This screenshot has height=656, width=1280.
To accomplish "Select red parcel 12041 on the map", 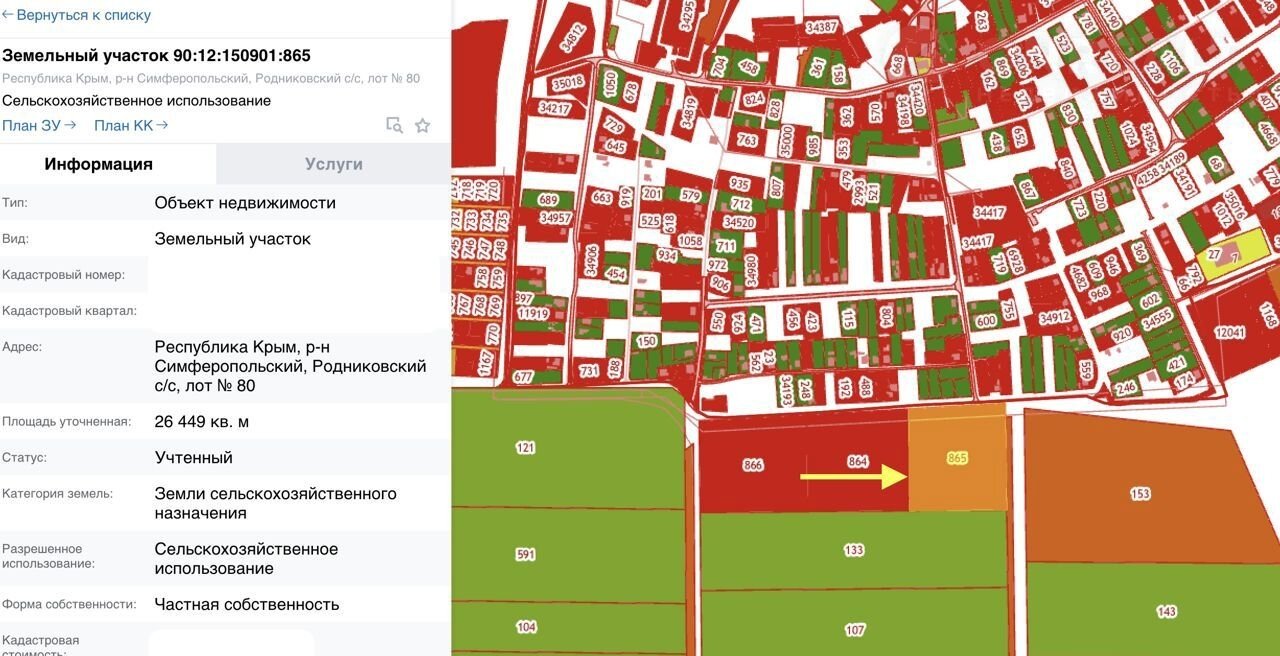I will 1229,332.
